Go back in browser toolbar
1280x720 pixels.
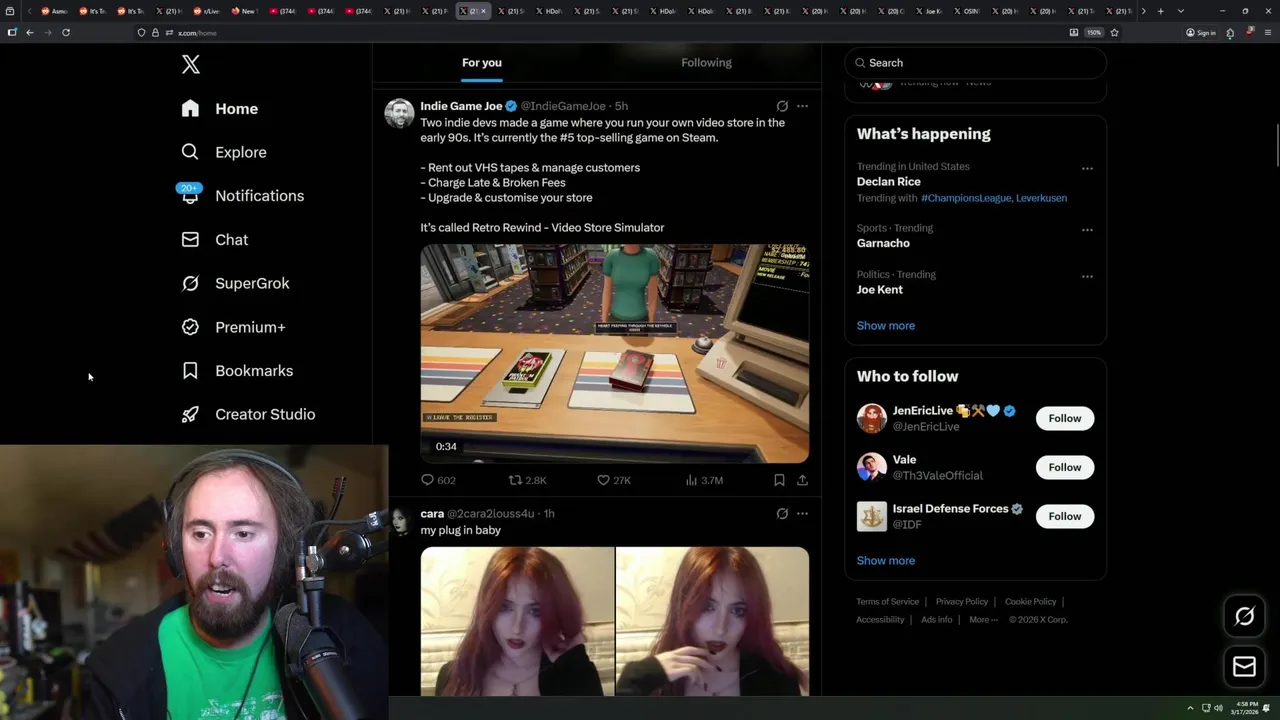(x=30, y=32)
